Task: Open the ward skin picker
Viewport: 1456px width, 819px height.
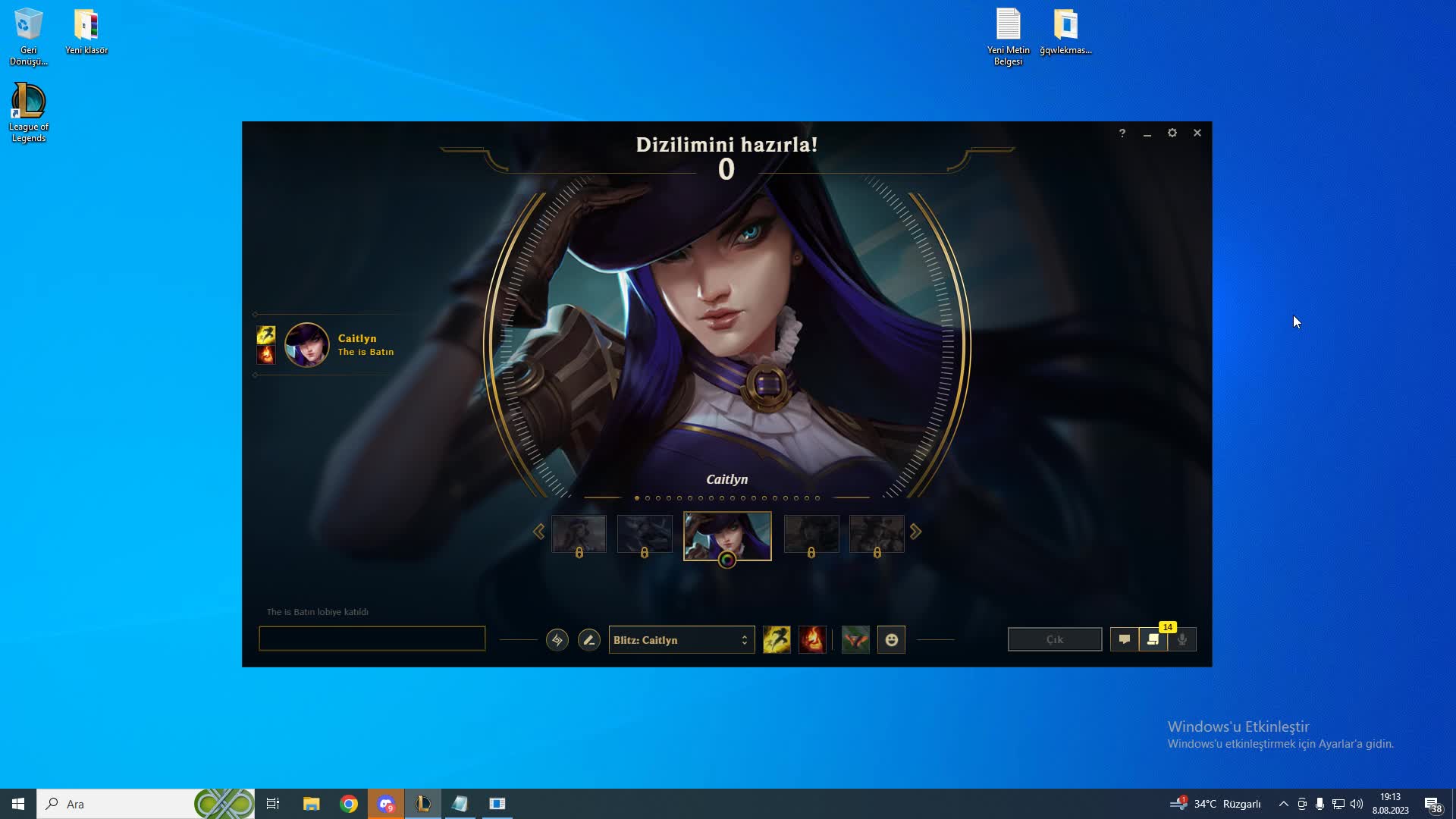Action: point(855,640)
